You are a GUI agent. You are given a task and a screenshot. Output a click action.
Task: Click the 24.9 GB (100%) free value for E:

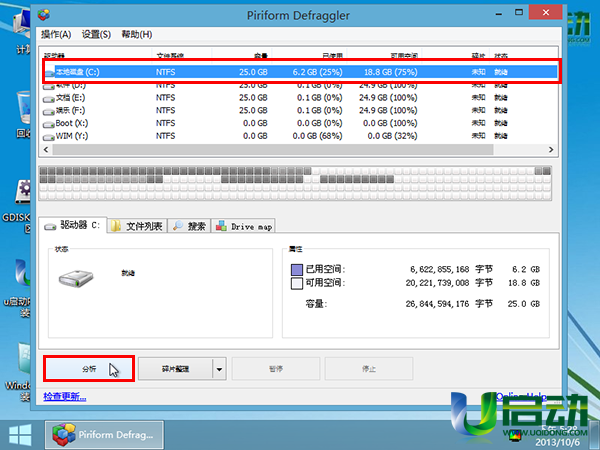point(388,98)
